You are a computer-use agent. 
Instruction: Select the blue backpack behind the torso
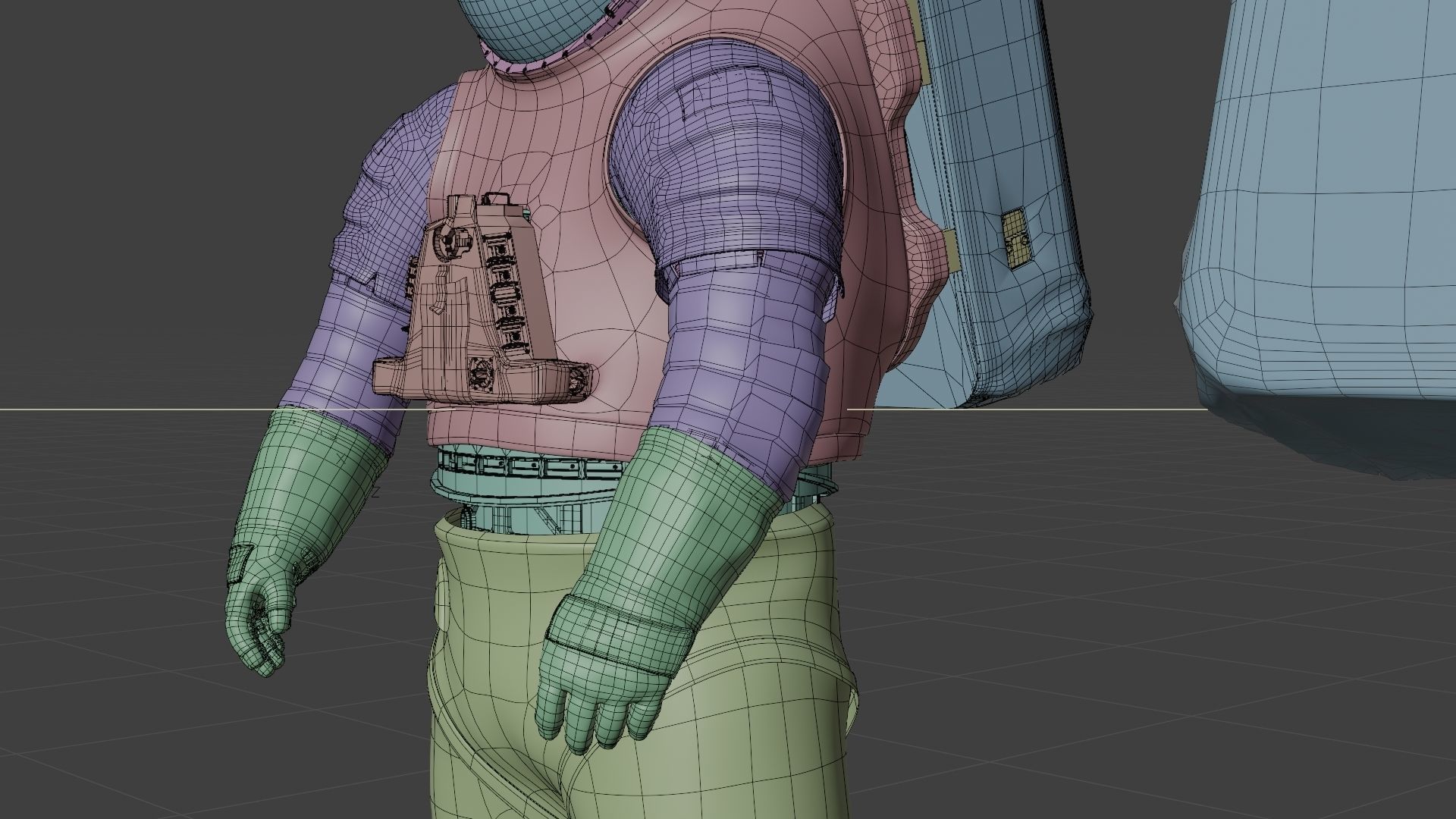(x=993, y=136)
